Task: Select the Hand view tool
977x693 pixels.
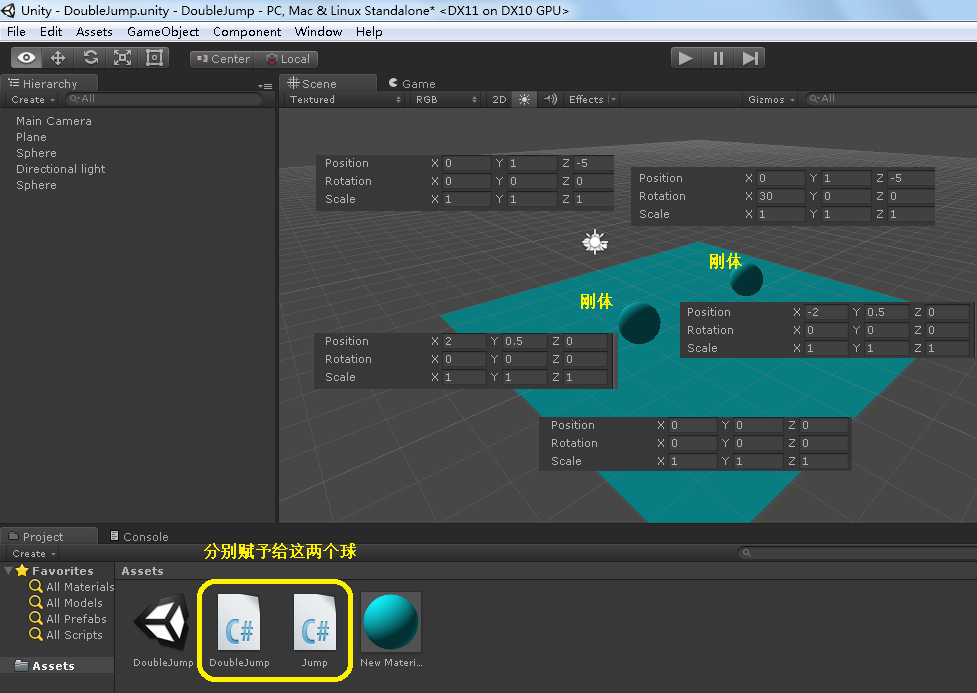Action: click(26, 58)
